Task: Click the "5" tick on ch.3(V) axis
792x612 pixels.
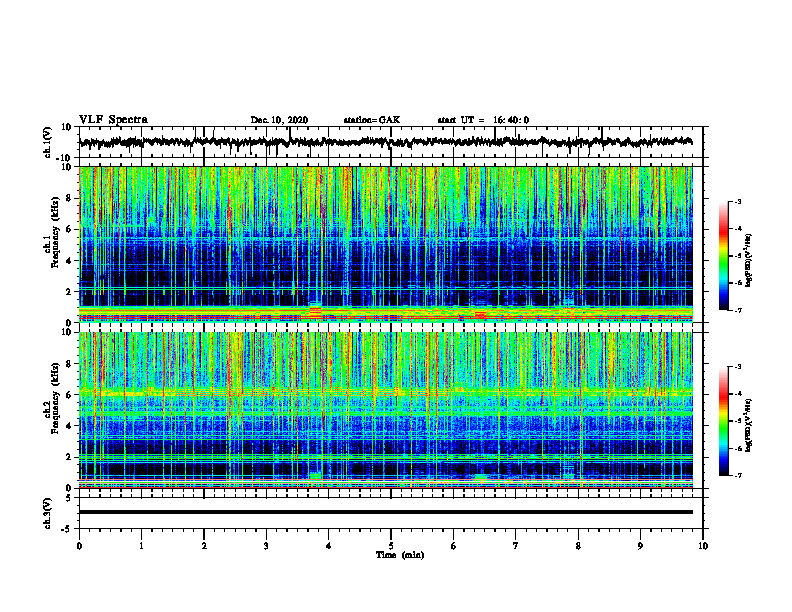Action: pyautogui.click(x=70, y=498)
